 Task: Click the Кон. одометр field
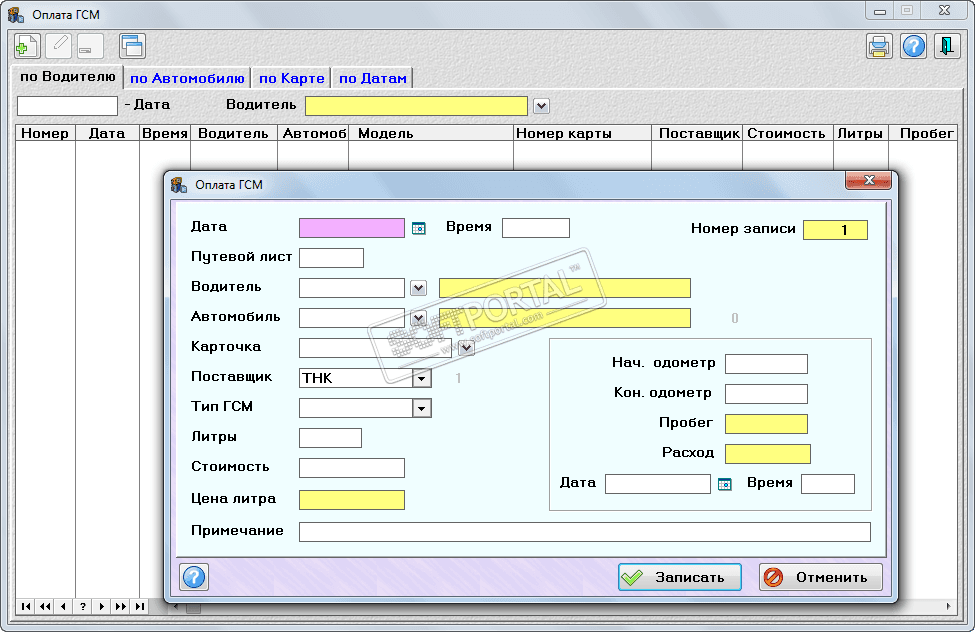[767, 394]
